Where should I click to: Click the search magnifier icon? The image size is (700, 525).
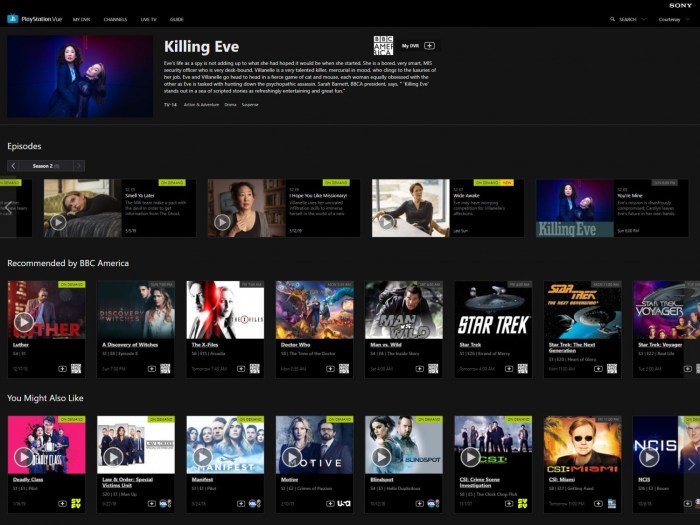612,19
